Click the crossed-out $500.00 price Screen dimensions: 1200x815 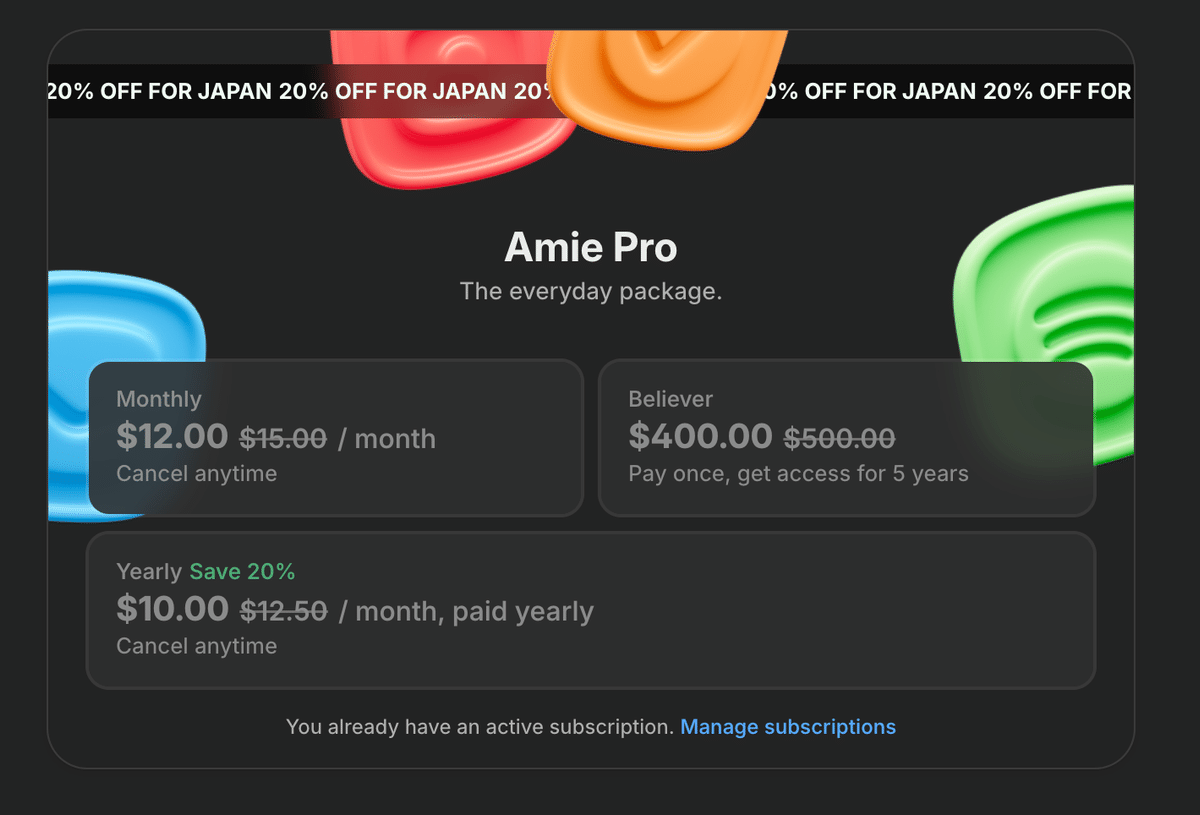click(840, 438)
